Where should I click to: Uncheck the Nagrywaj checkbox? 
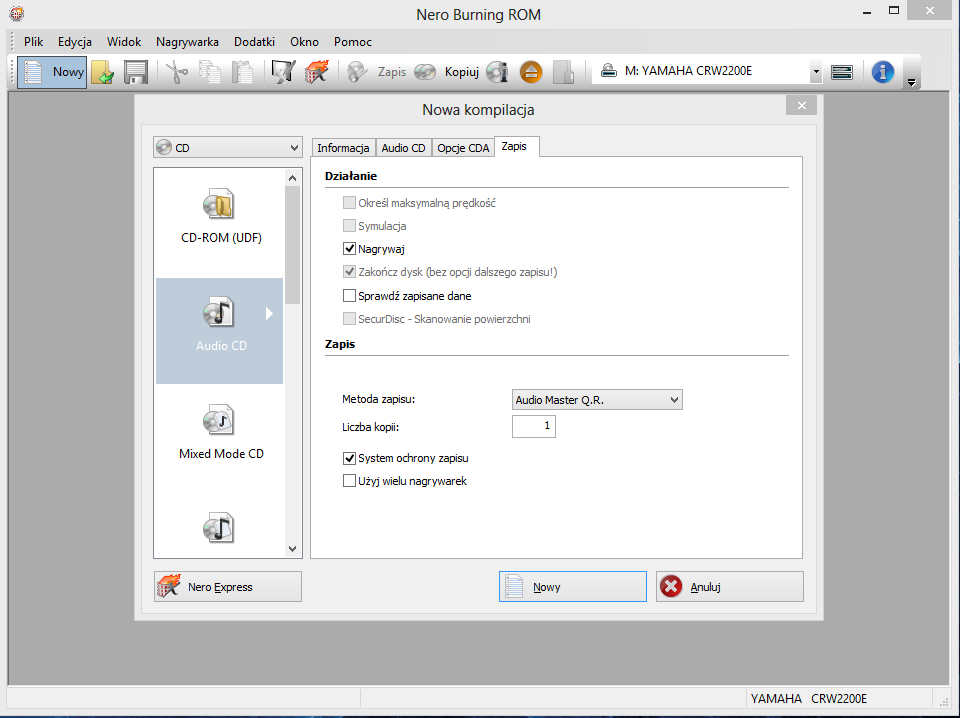(x=349, y=249)
